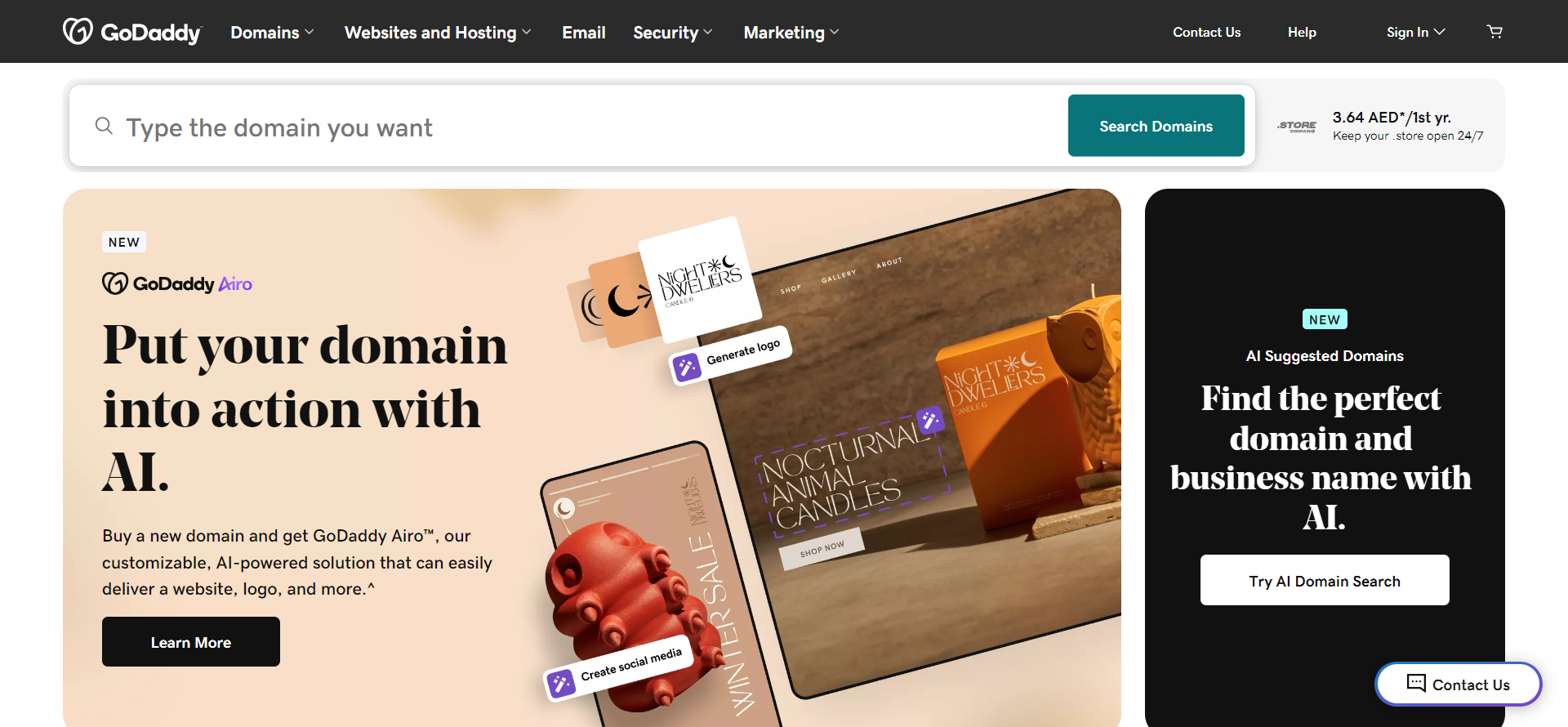
Task: Click the GoDaddy logo in header
Action: pyautogui.click(x=132, y=32)
